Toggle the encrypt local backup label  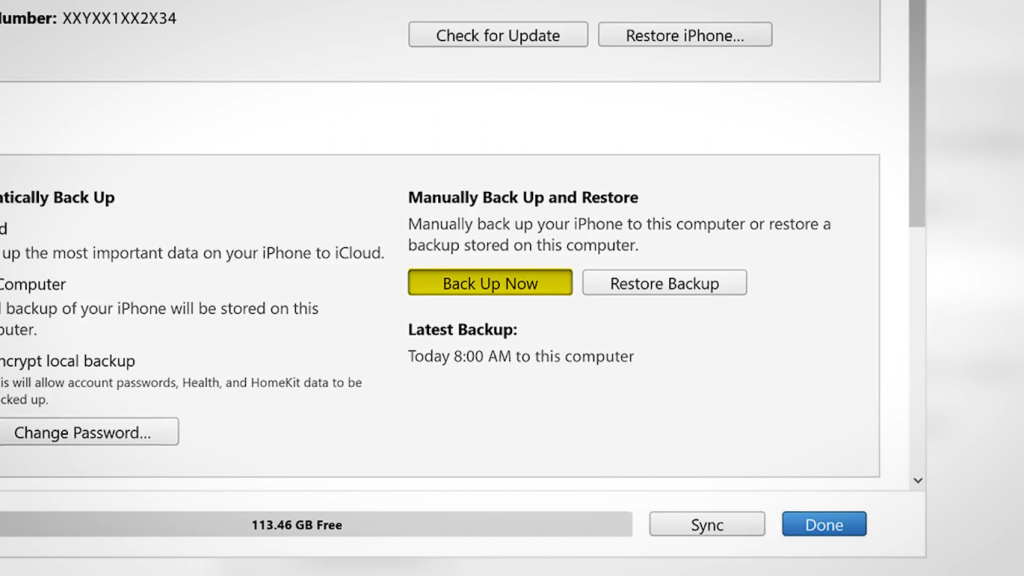[x=68, y=361]
